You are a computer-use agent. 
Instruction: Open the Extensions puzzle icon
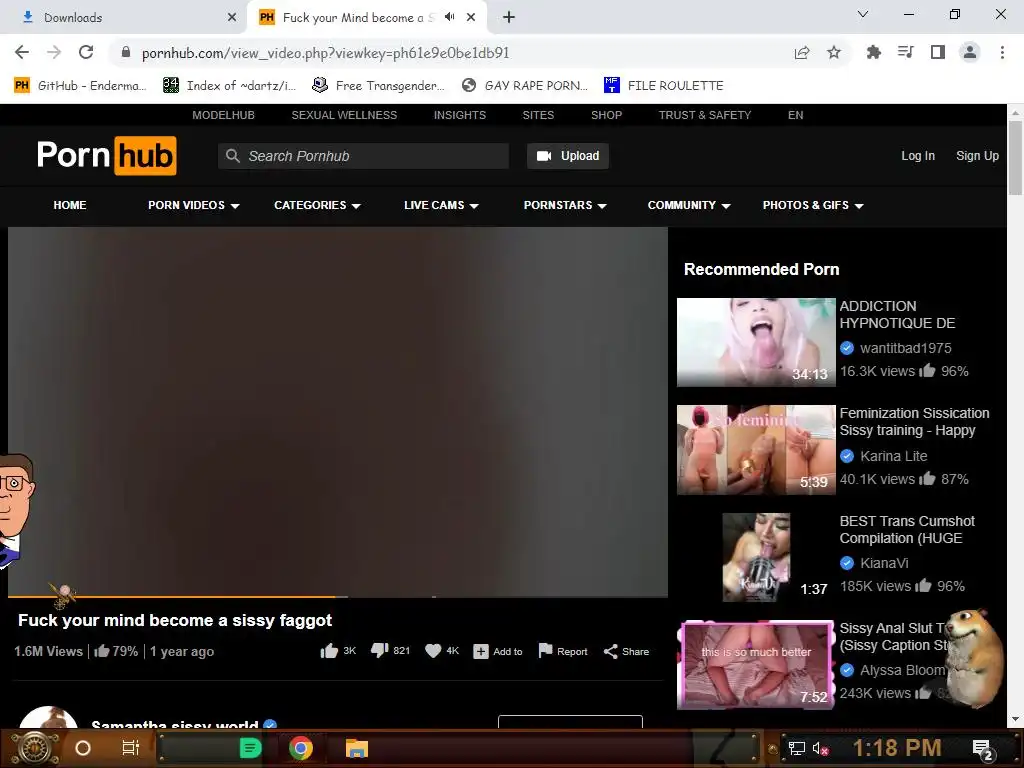pos(873,52)
